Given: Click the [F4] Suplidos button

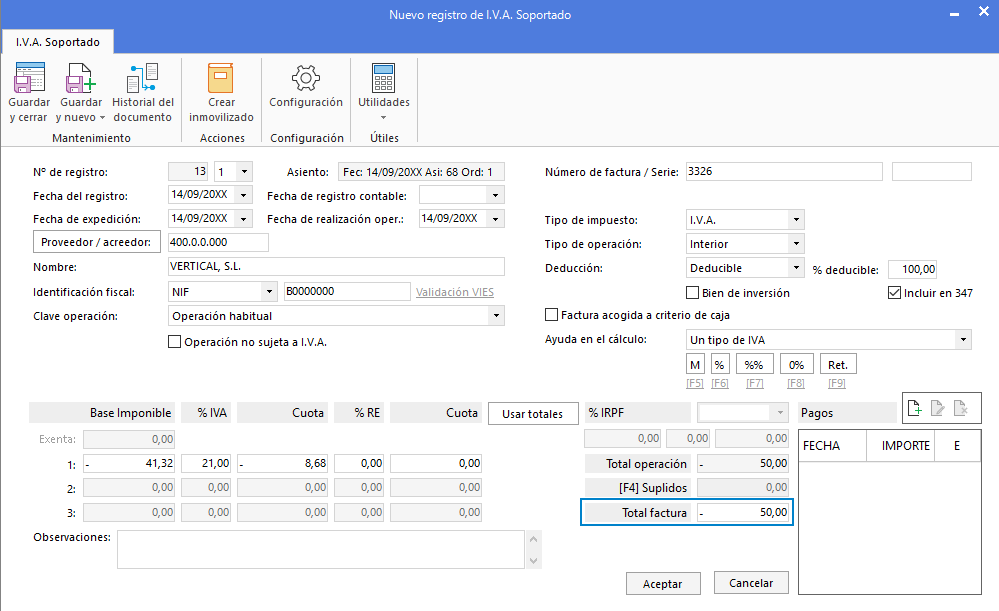Looking at the screenshot, I should (638, 487).
